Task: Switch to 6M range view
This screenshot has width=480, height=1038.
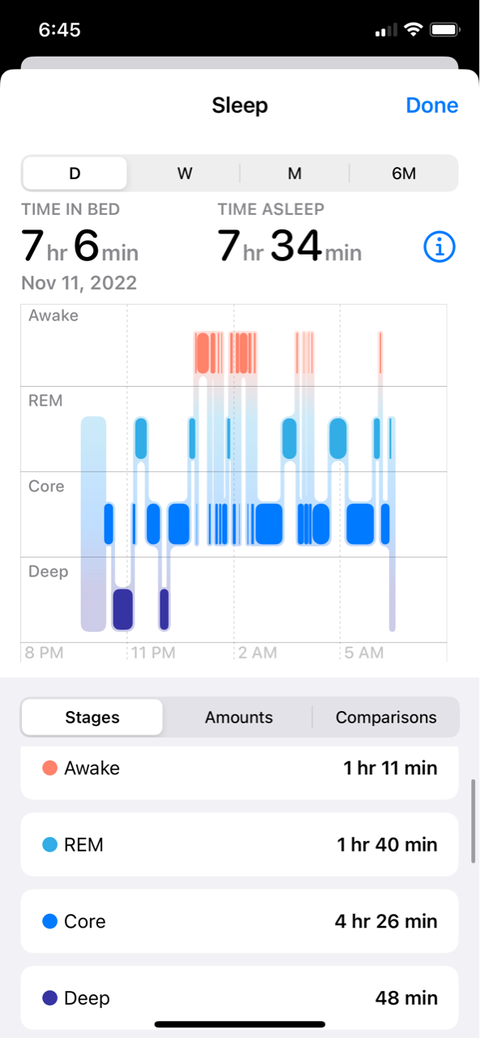Action: (404, 173)
